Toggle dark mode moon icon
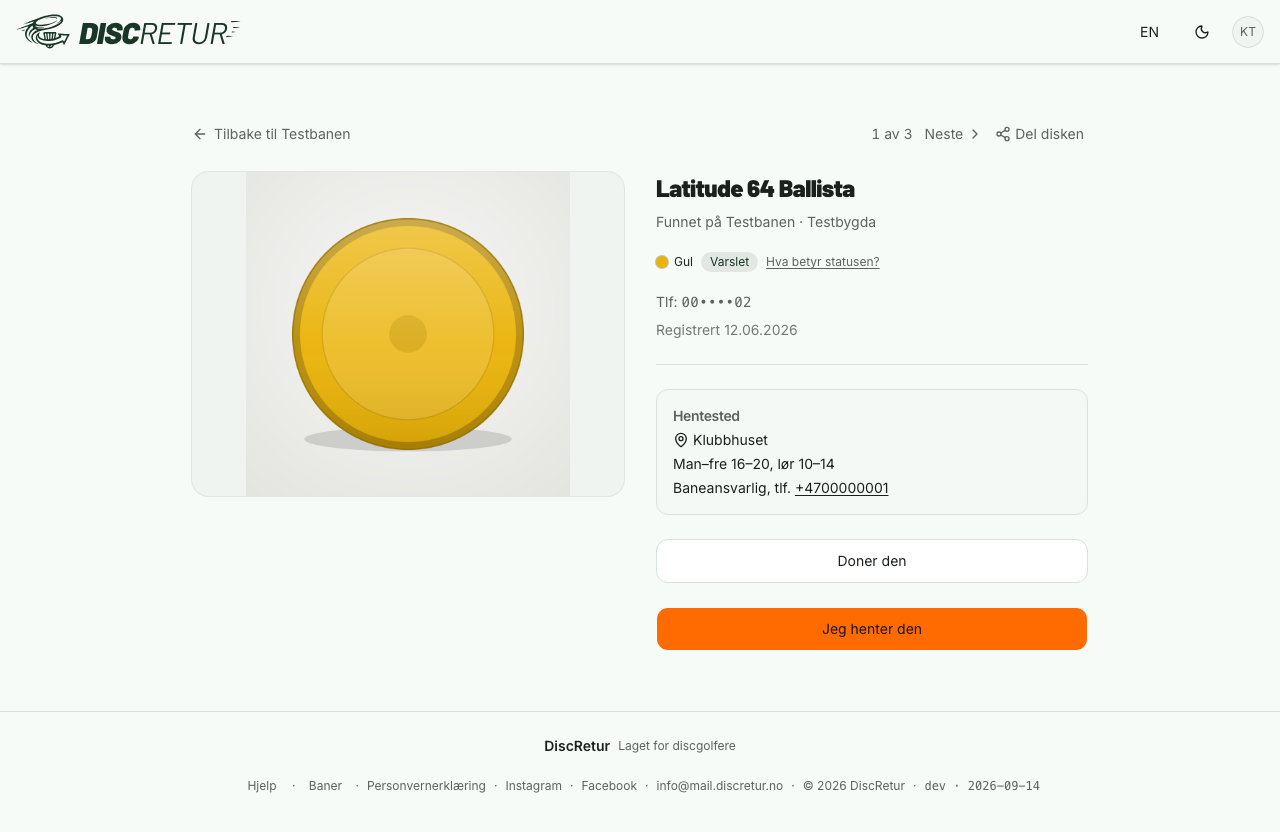This screenshot has width=1280, height=832. tap(1202, 32)
